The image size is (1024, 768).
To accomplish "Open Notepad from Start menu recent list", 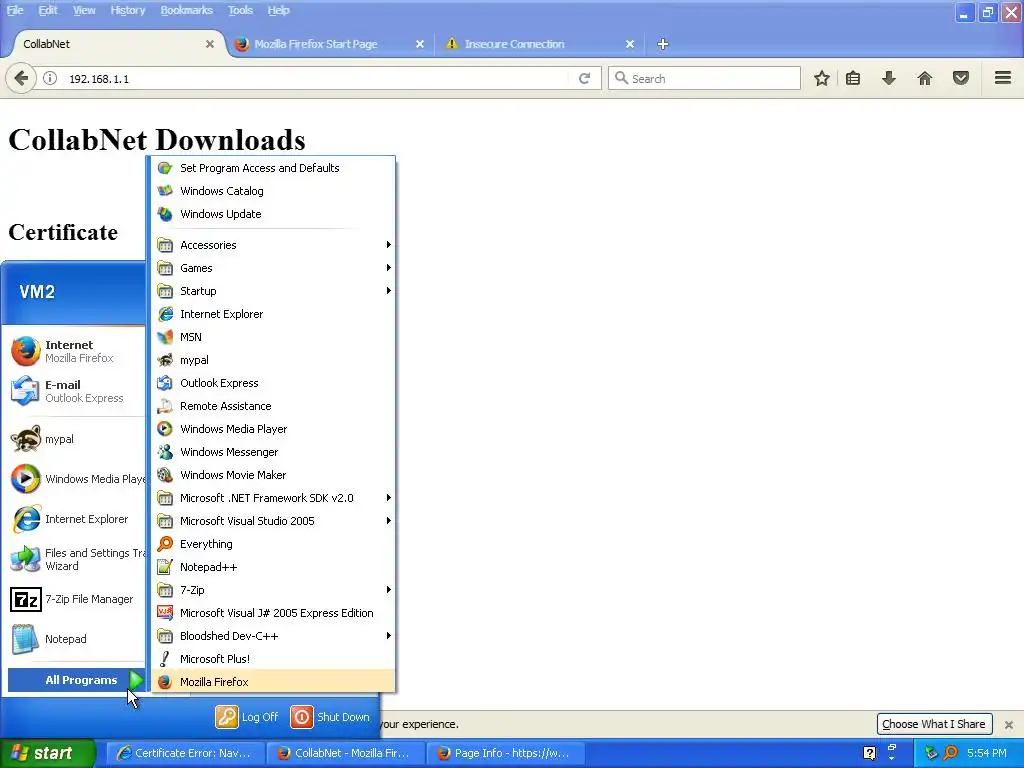I will [x=76, y=639].
